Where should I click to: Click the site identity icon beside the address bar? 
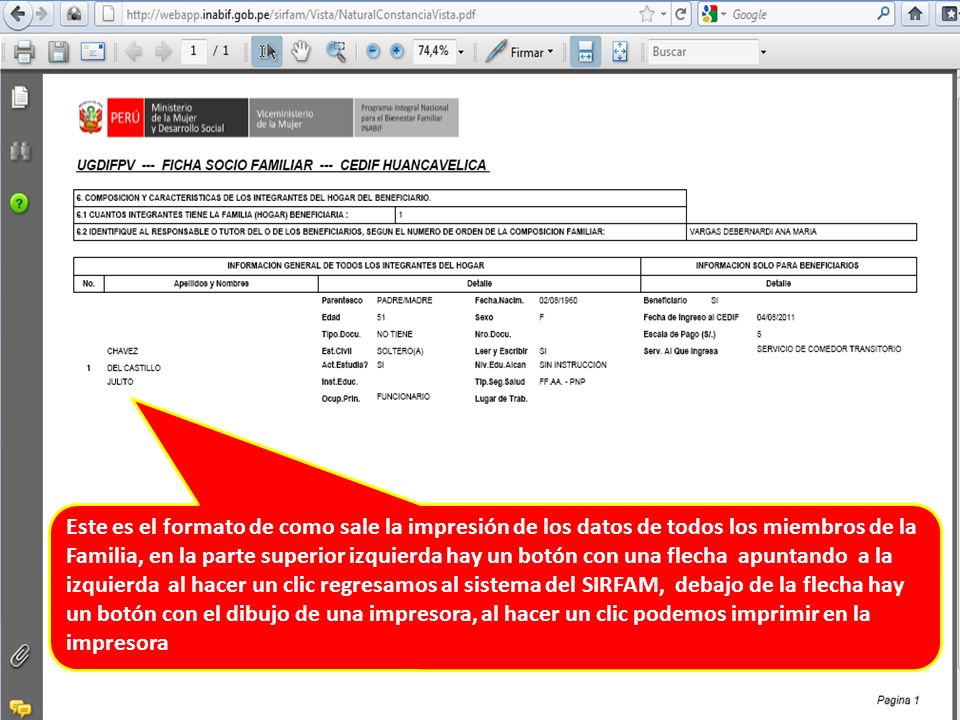point(75,13)
